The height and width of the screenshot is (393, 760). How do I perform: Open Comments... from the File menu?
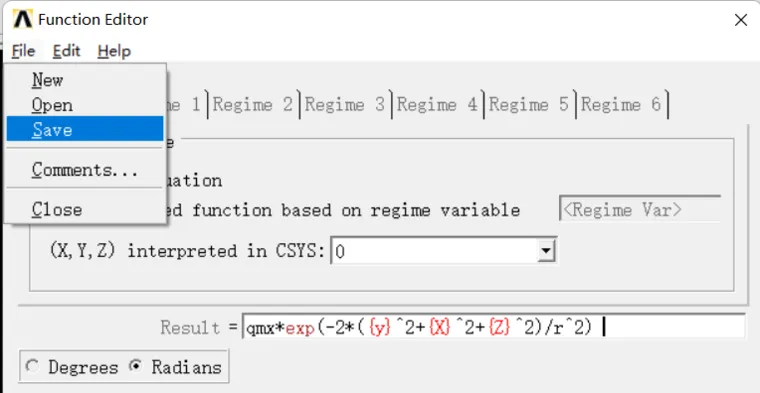[x=85, y=170]
